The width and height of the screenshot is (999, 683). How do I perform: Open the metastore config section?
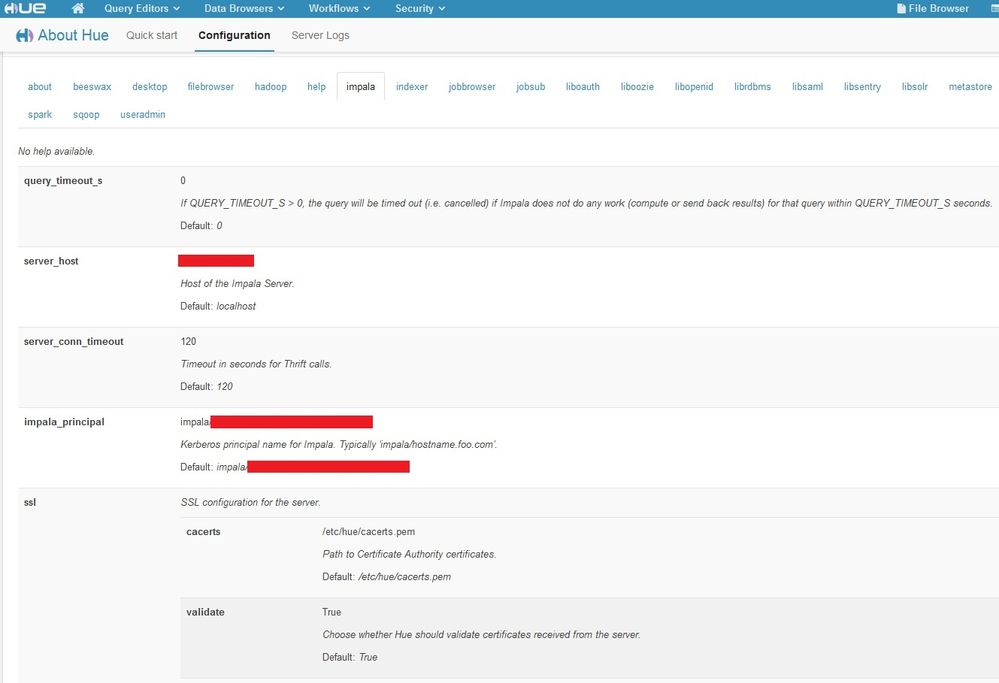tap(970, 87)
